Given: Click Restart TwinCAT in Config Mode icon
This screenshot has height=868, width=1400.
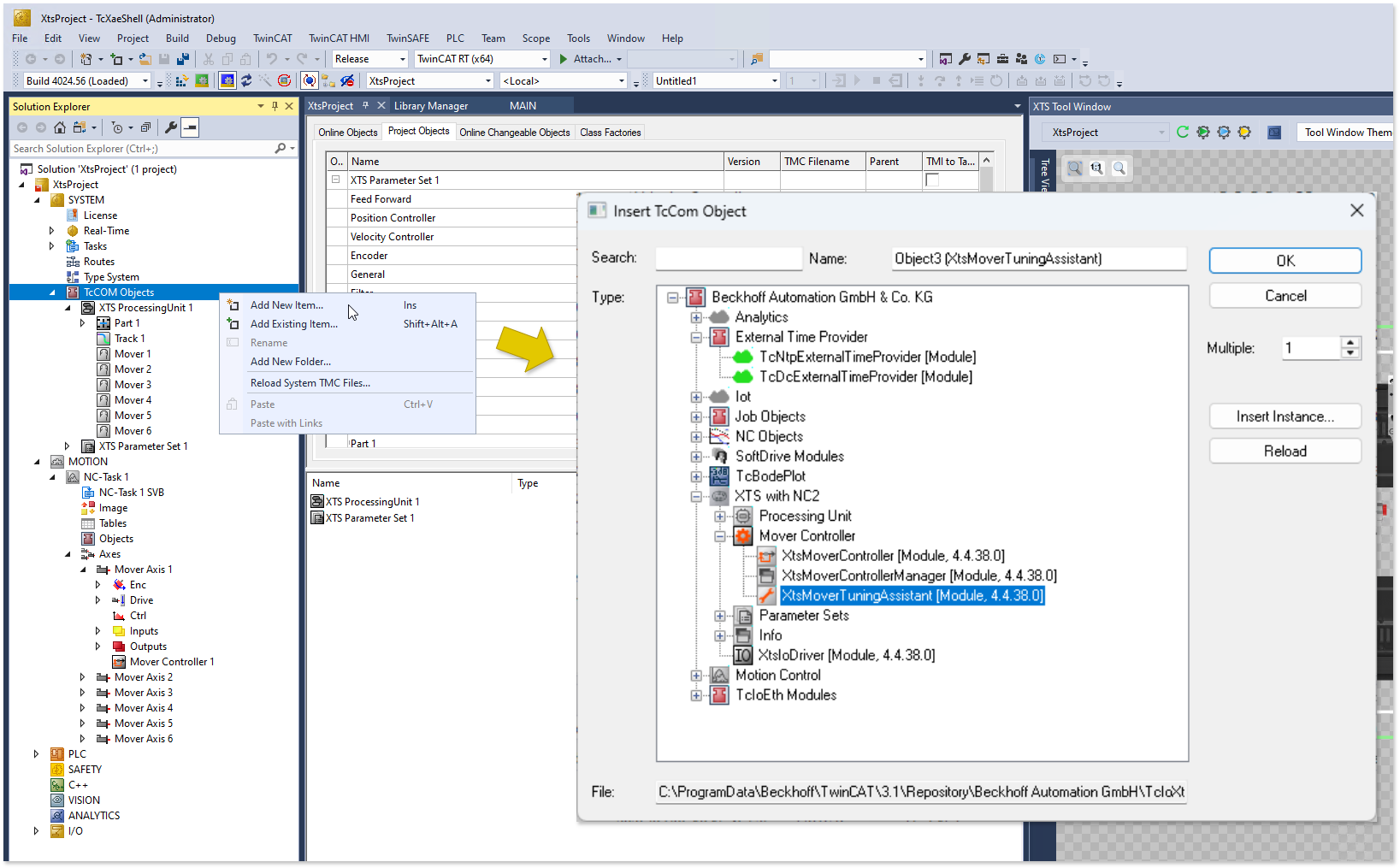Looking at the screenshot, I should tap(227, 80).
